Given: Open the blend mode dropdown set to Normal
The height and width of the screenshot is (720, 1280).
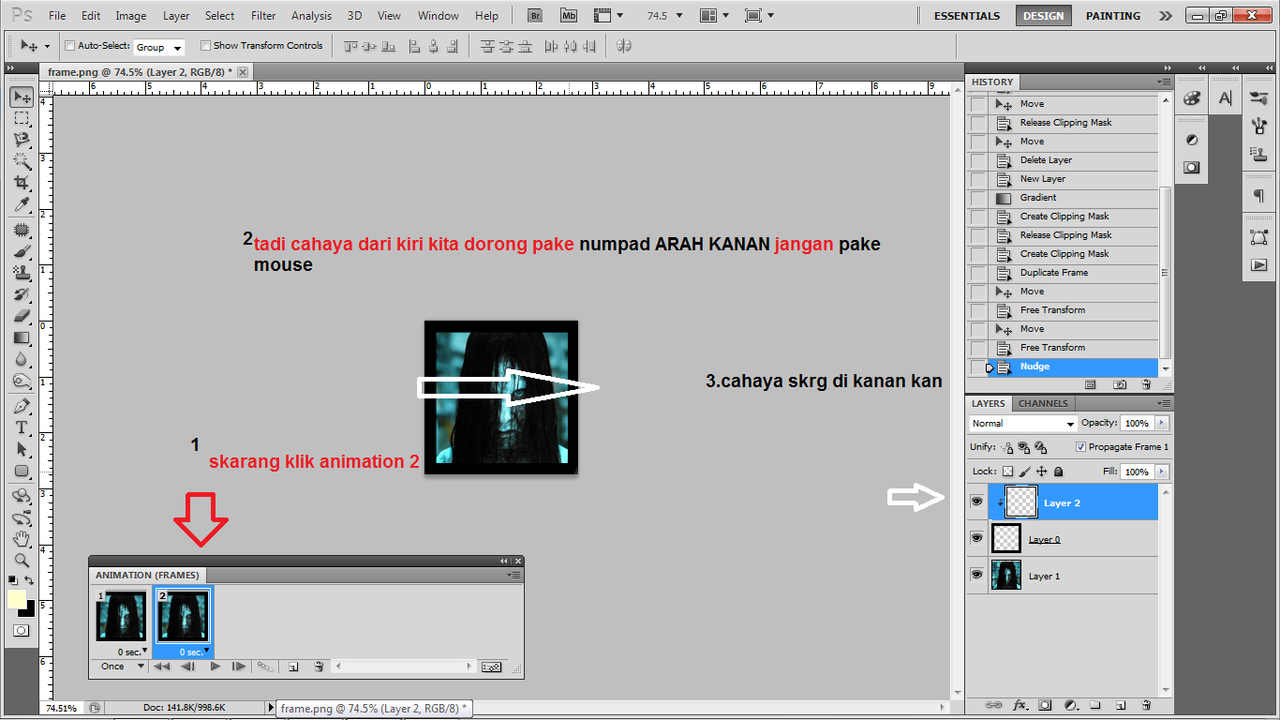Looking at the screenshot, I should [x=1022, y=423].
